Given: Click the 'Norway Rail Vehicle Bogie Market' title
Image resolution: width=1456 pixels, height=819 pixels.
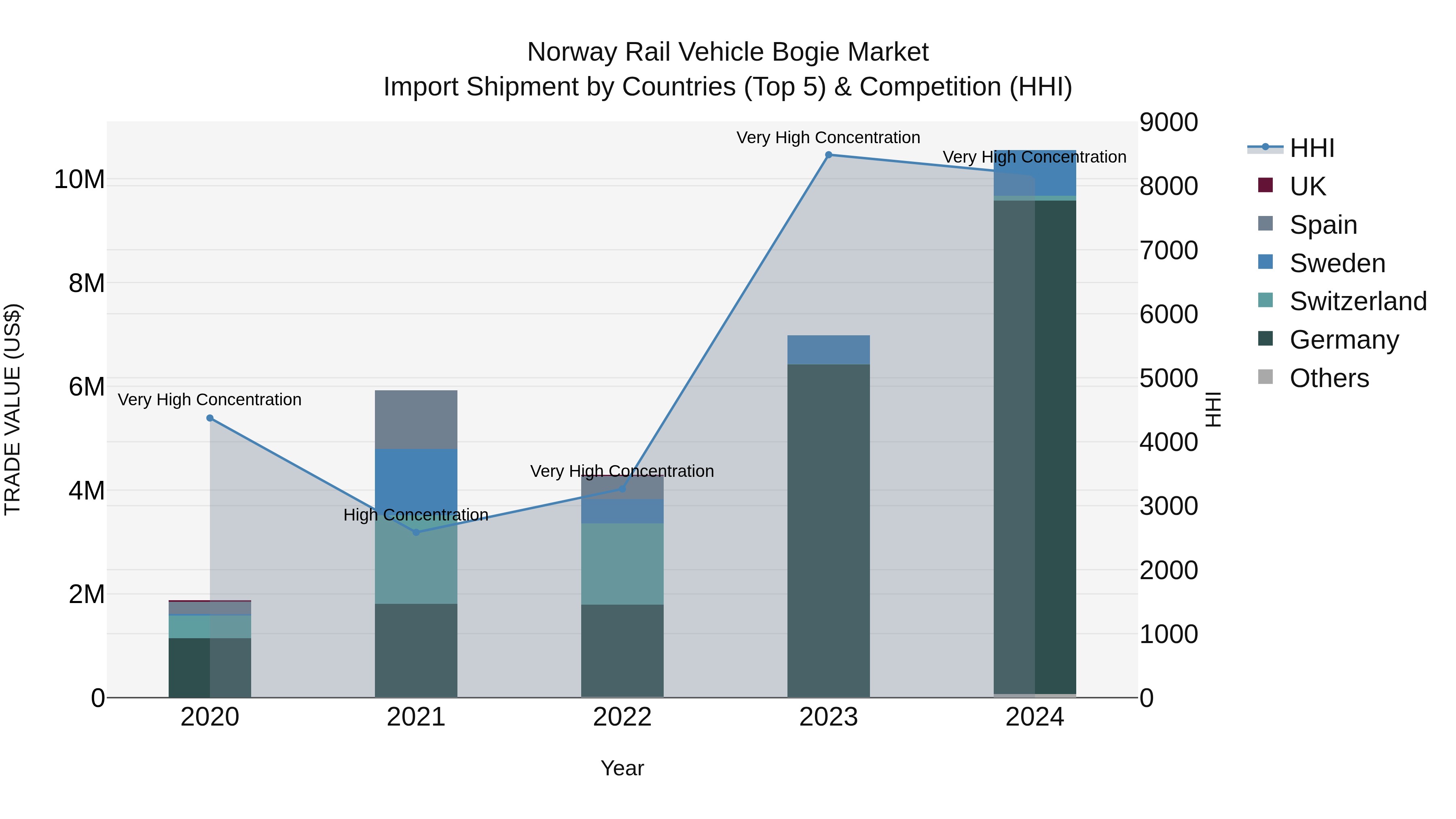Looking at the screenshot, I should tap(728, 52).
